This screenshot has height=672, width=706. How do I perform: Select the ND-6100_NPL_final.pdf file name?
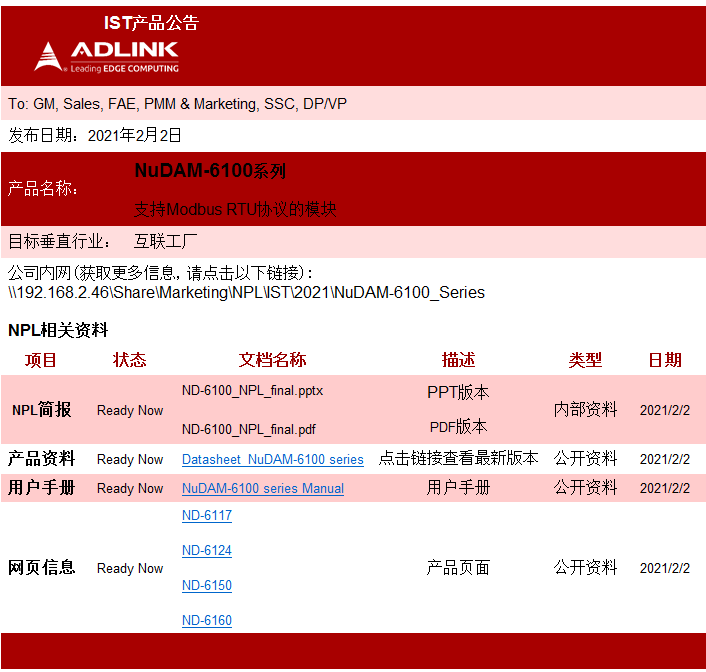[x=248, y=429]
